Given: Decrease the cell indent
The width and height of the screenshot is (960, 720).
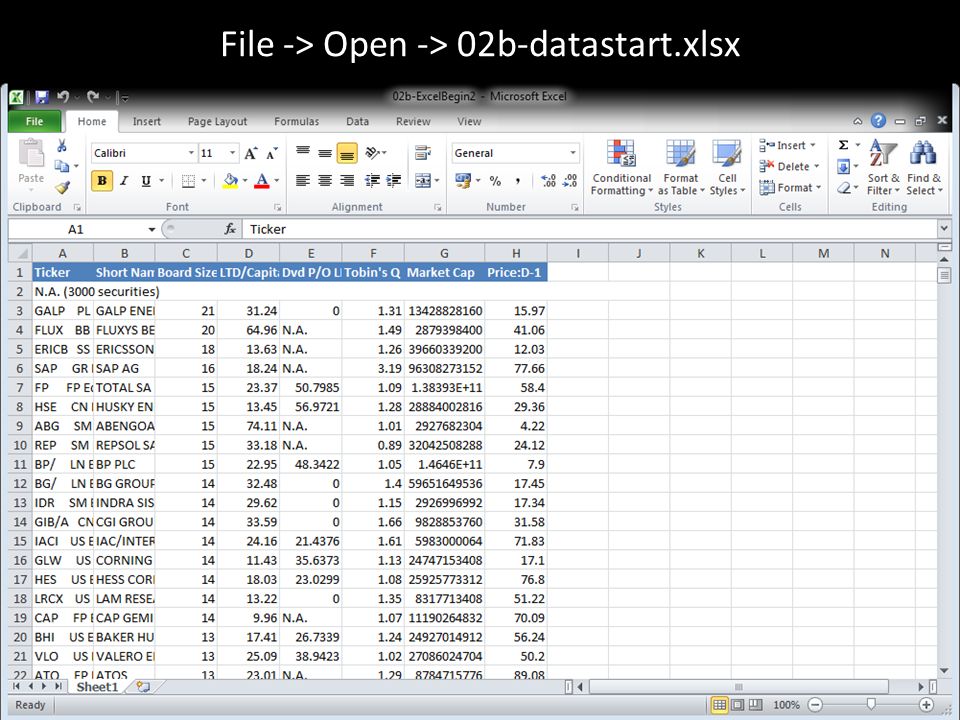Looking at the screenshot, I should click(x=372, y=181).
